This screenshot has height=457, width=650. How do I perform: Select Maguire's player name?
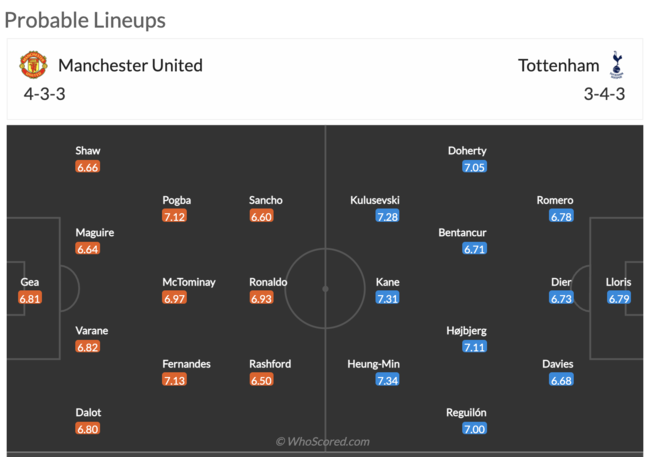(95, 233)
